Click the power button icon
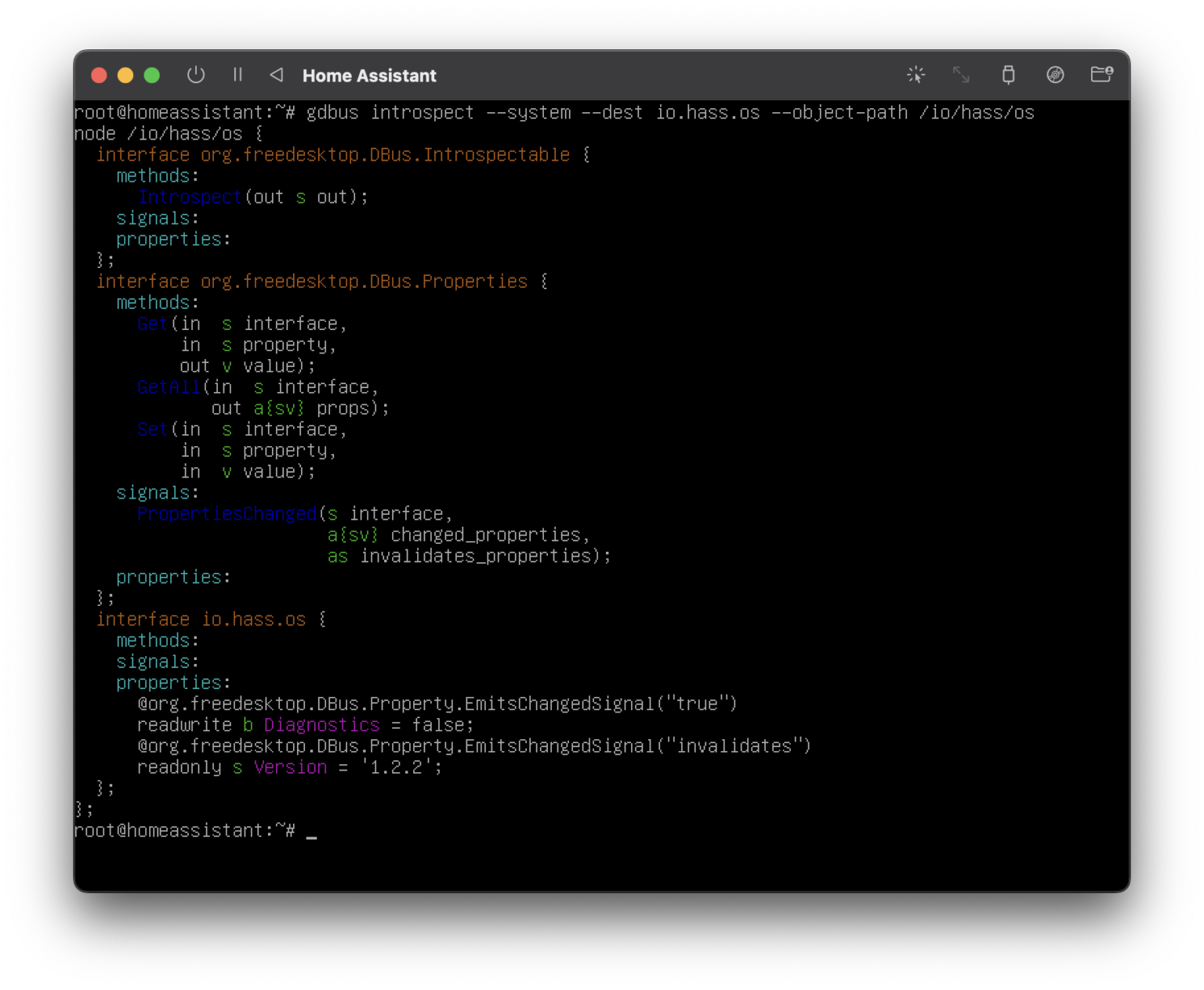The image size is (1204, 990). (x=196, y=74)
